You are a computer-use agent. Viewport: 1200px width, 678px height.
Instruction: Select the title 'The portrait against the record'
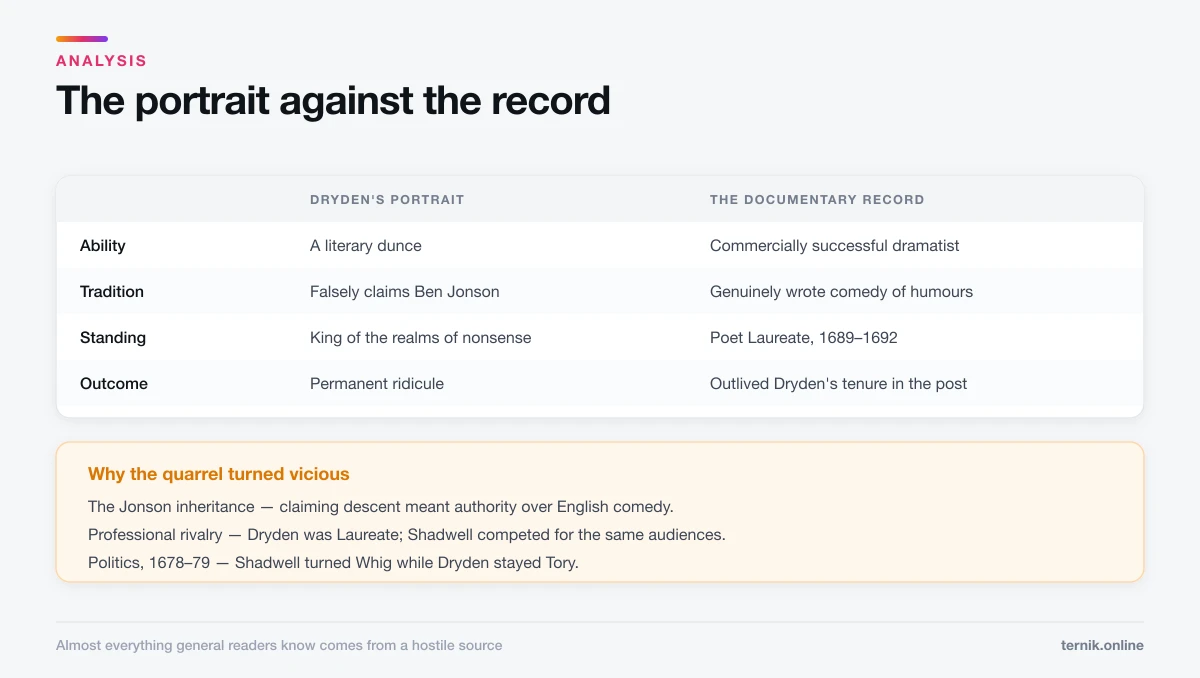pos(333,101)
